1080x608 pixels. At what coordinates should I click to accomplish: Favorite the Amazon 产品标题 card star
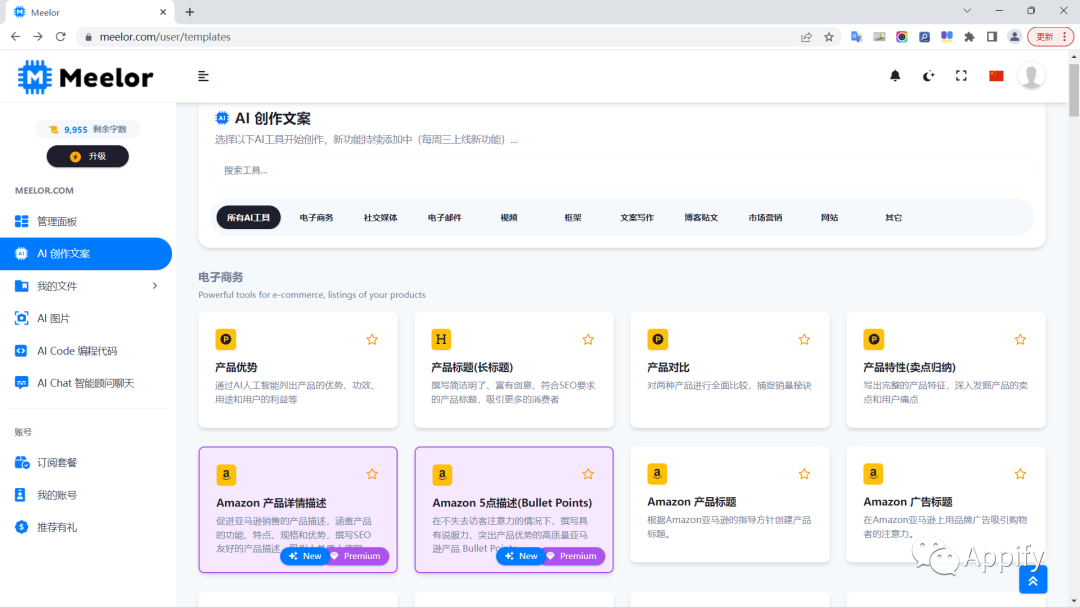pyautogui.click(x=804, y=474)
